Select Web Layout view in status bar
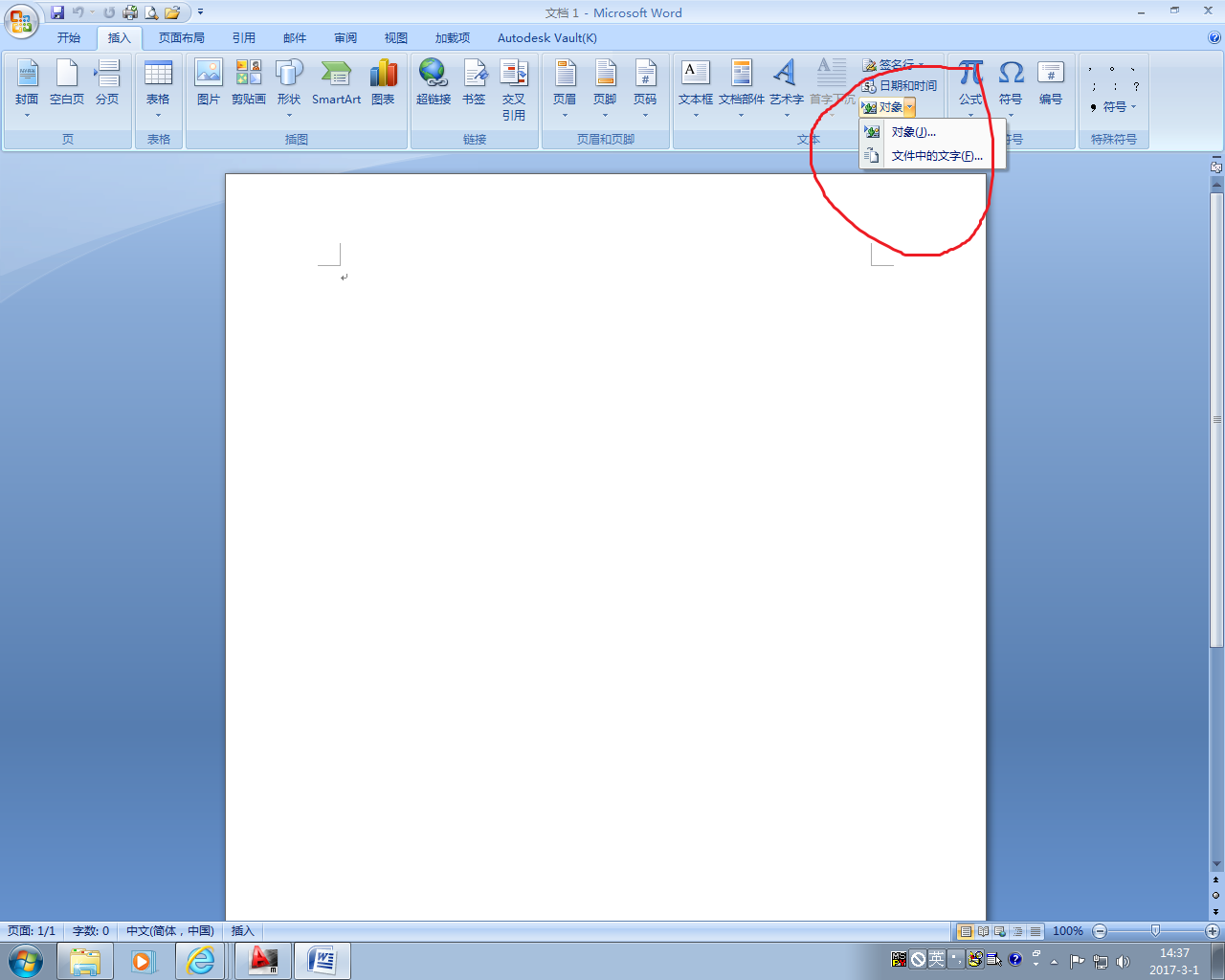Image resolution: width=1225 pixels, height=980 pixels. [1000, 931]
